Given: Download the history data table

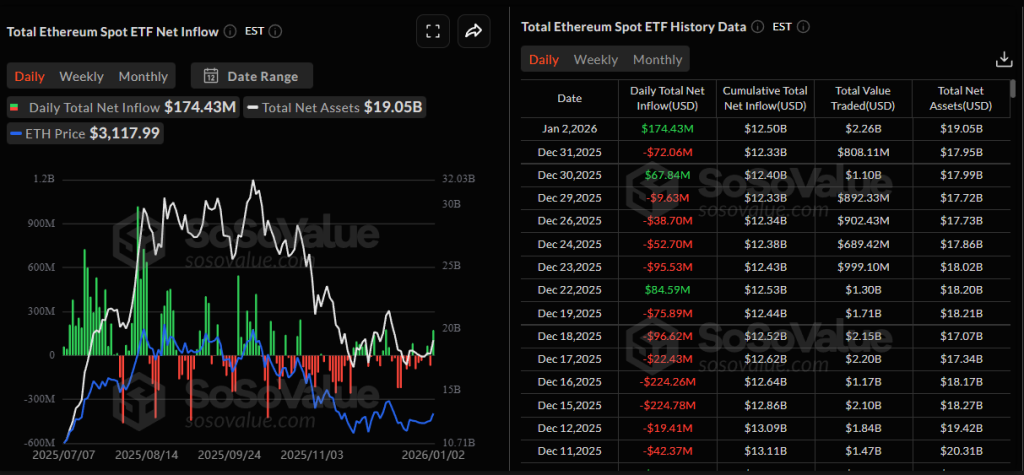Looking at the screenshot, I should coord(1005,60).
